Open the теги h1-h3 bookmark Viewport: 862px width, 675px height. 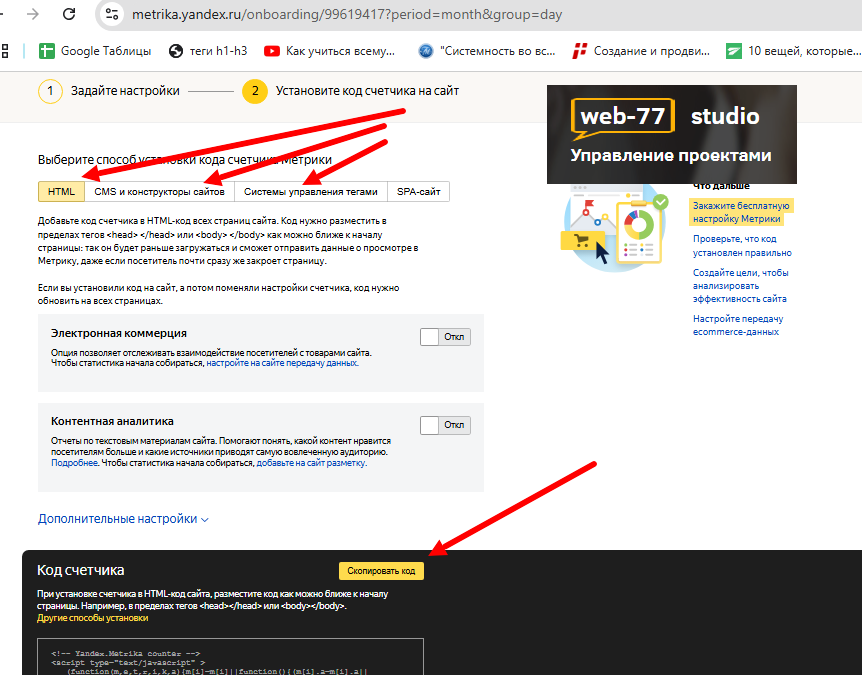208,51
